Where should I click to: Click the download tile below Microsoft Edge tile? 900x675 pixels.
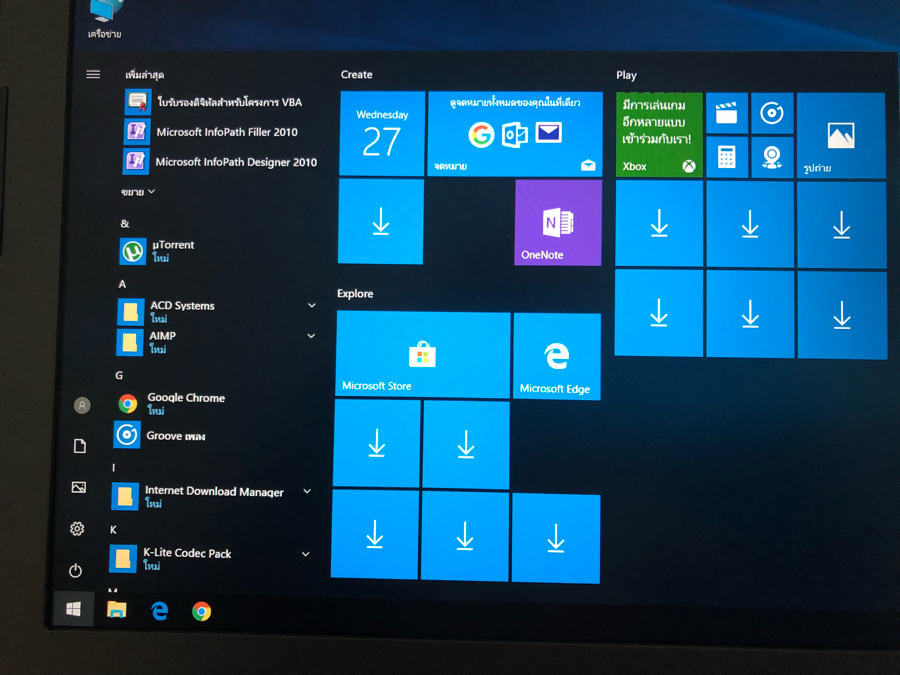click(556, 538)
